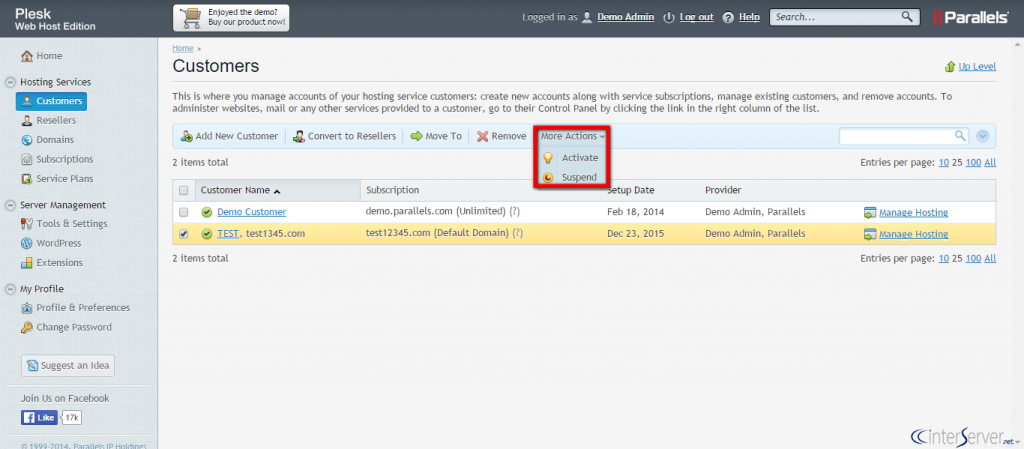Click the TEST customer link
Screen dimensions: 1024x449
(228, 234)
